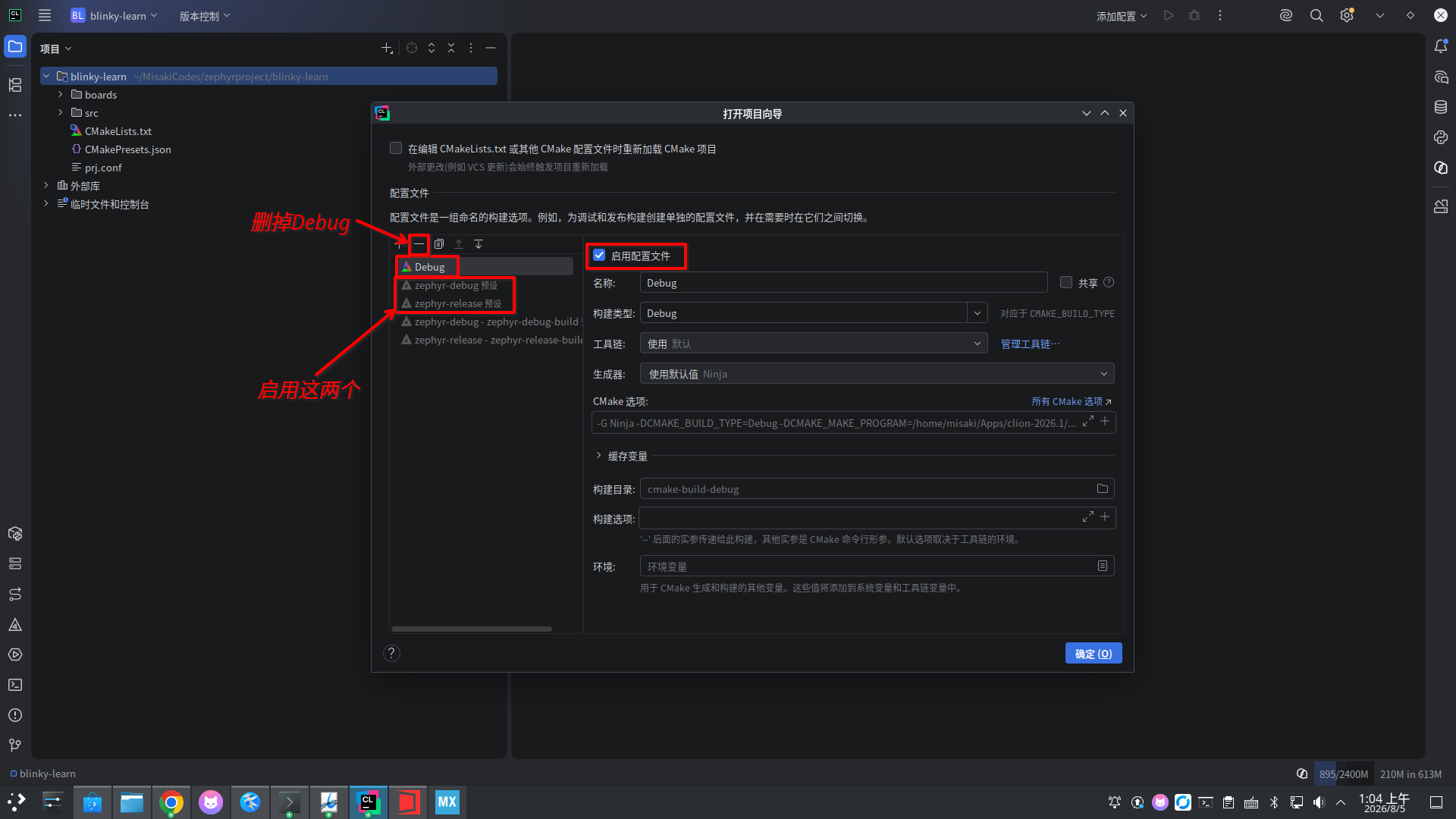
Task: Show more tool windows ellipsis
Action: (15, 115)
